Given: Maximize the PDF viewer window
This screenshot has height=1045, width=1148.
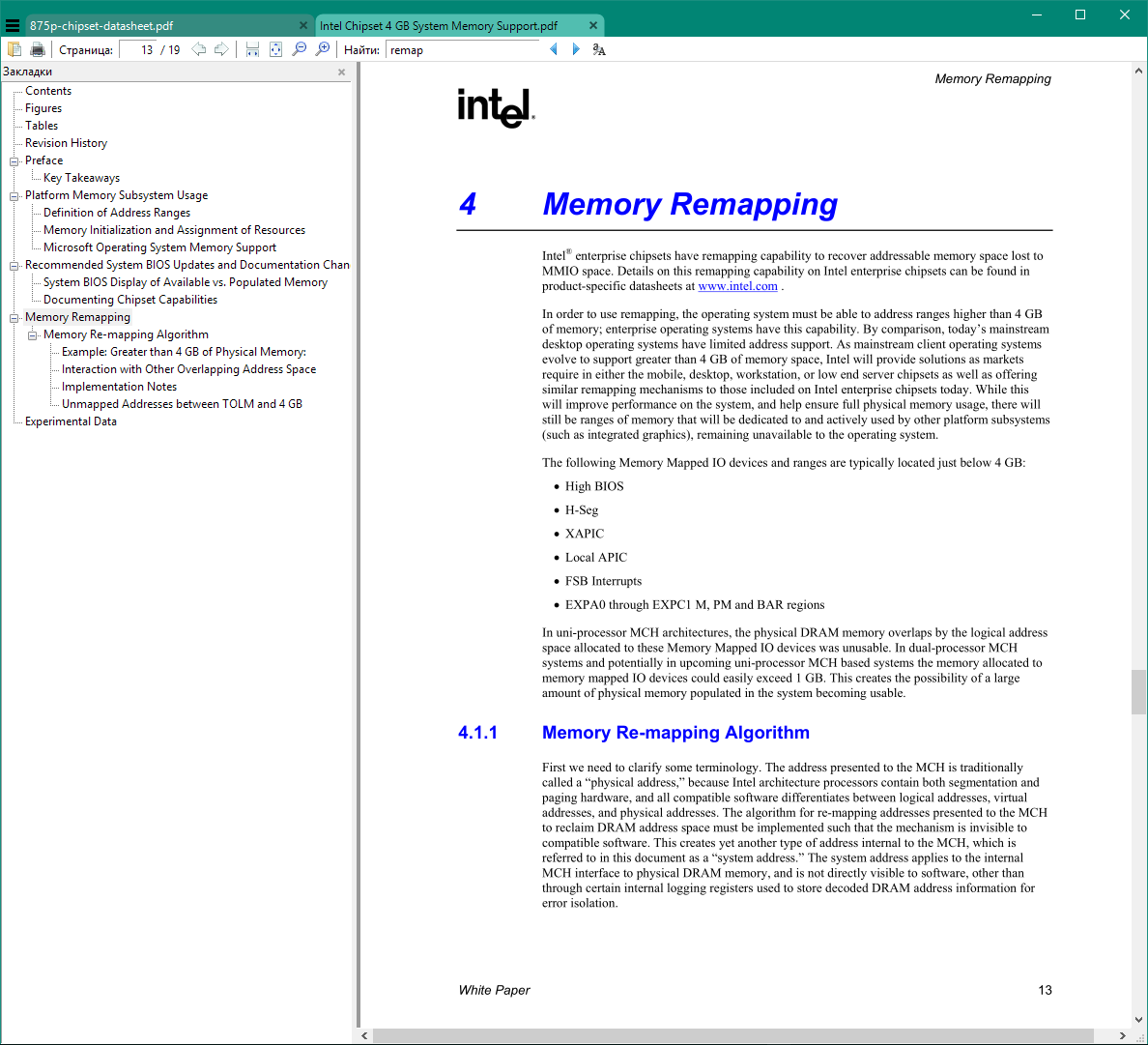Looking at the screenshot, I should click(x=1080, y=15).
